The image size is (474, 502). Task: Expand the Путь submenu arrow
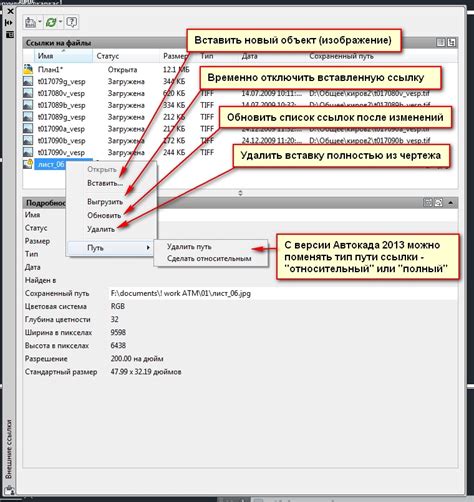pyautogui.click(x=148, y=247)
